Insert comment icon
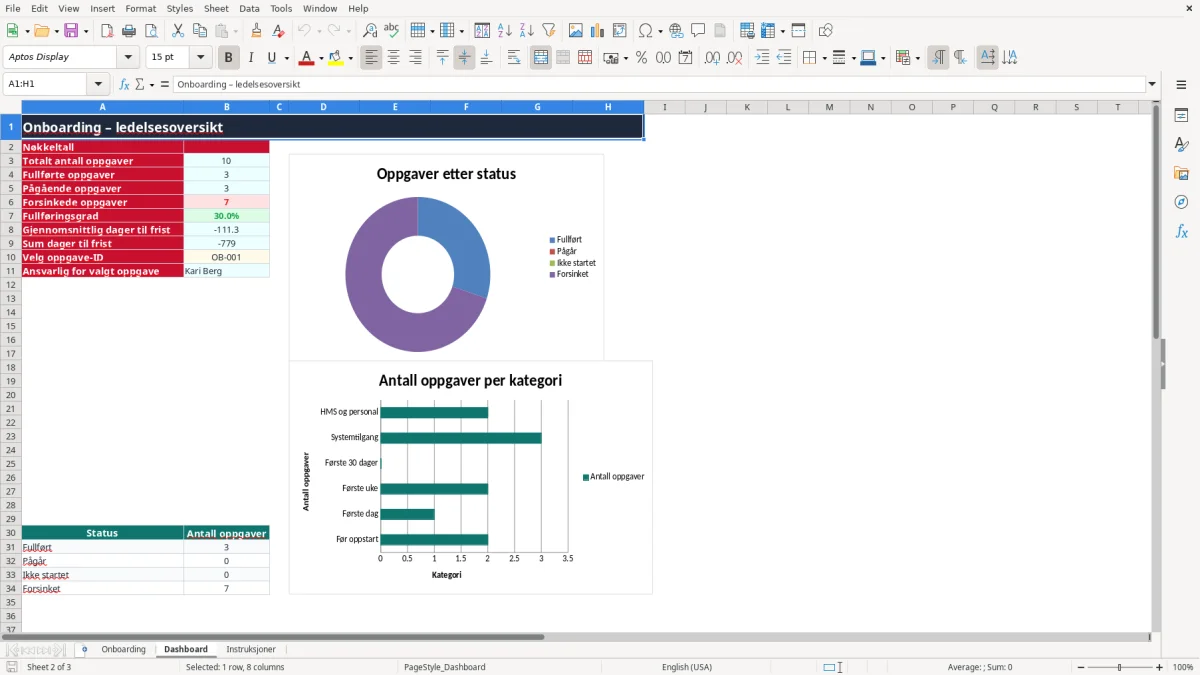The image size is (1200, 675). (x=699, y=31)
